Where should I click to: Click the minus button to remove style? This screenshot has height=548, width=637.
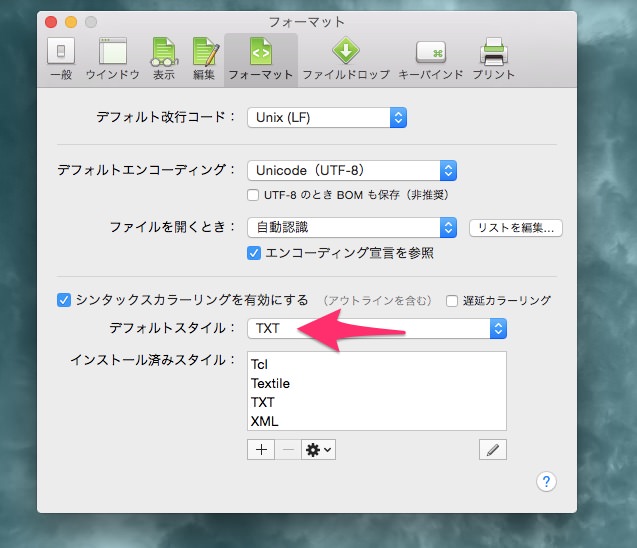tap(288, 450)
